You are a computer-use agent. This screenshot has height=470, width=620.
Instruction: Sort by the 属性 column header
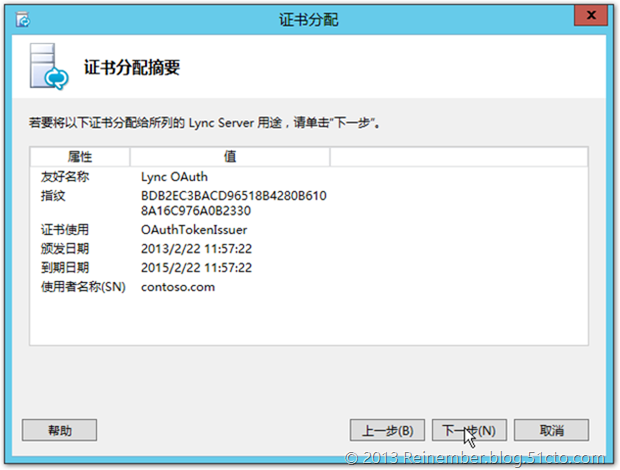click(x=80, y=157)
